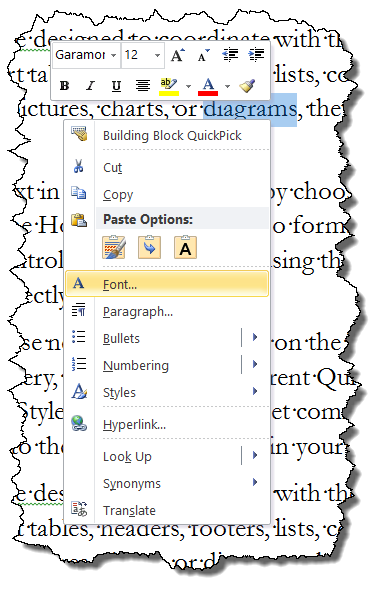Click the Translate icon
The width and height of the screenshot is (382, 591).
tap(79, 508)
